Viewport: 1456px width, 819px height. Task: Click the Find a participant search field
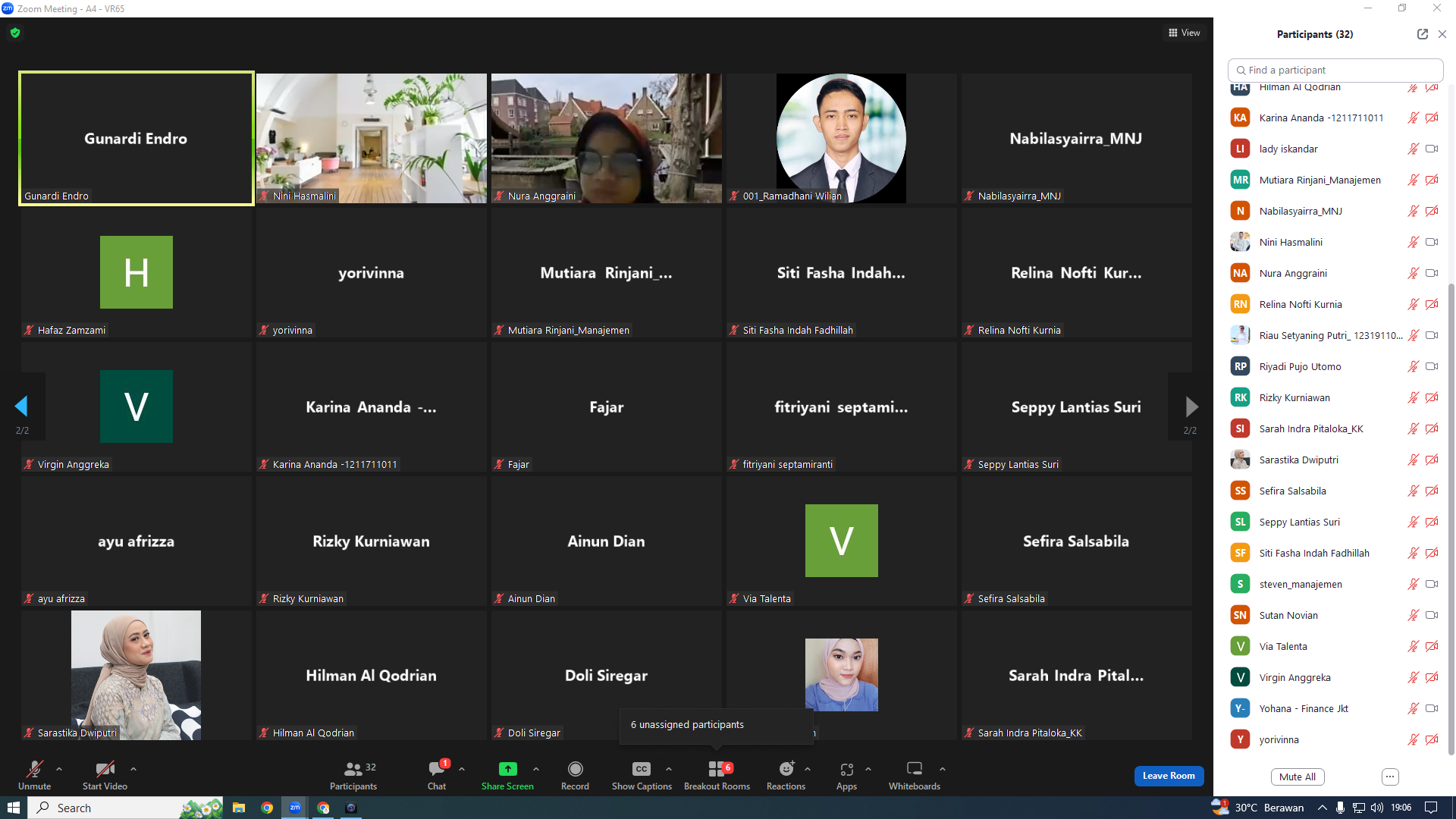tap(1335, 70)
